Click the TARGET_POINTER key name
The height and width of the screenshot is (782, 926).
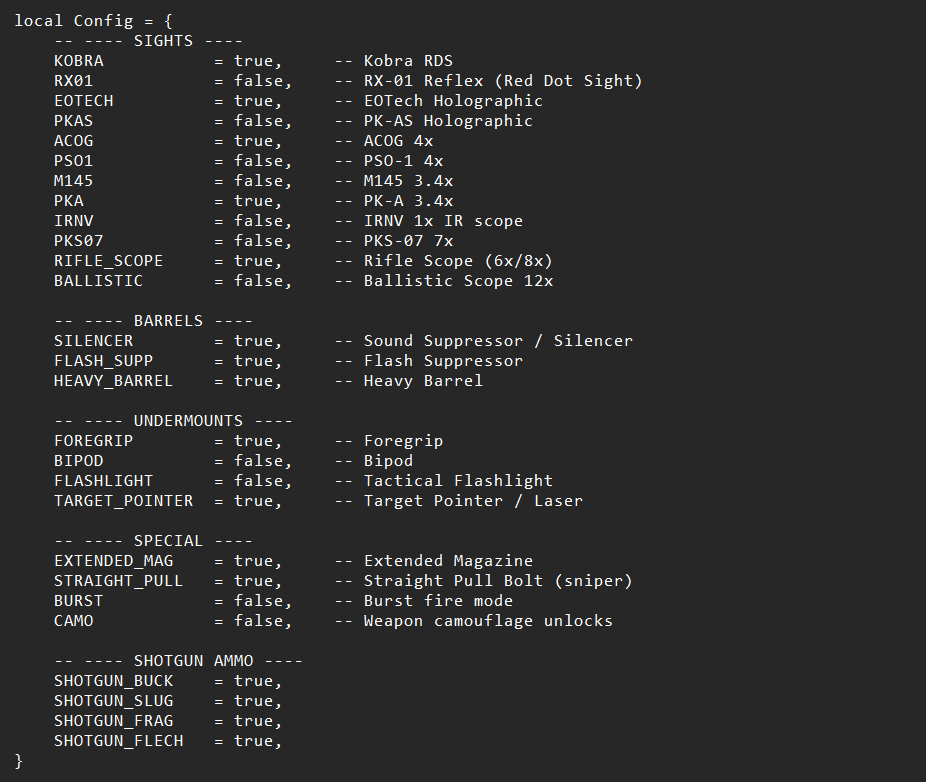pyautogui.click(x=123, y=501)
